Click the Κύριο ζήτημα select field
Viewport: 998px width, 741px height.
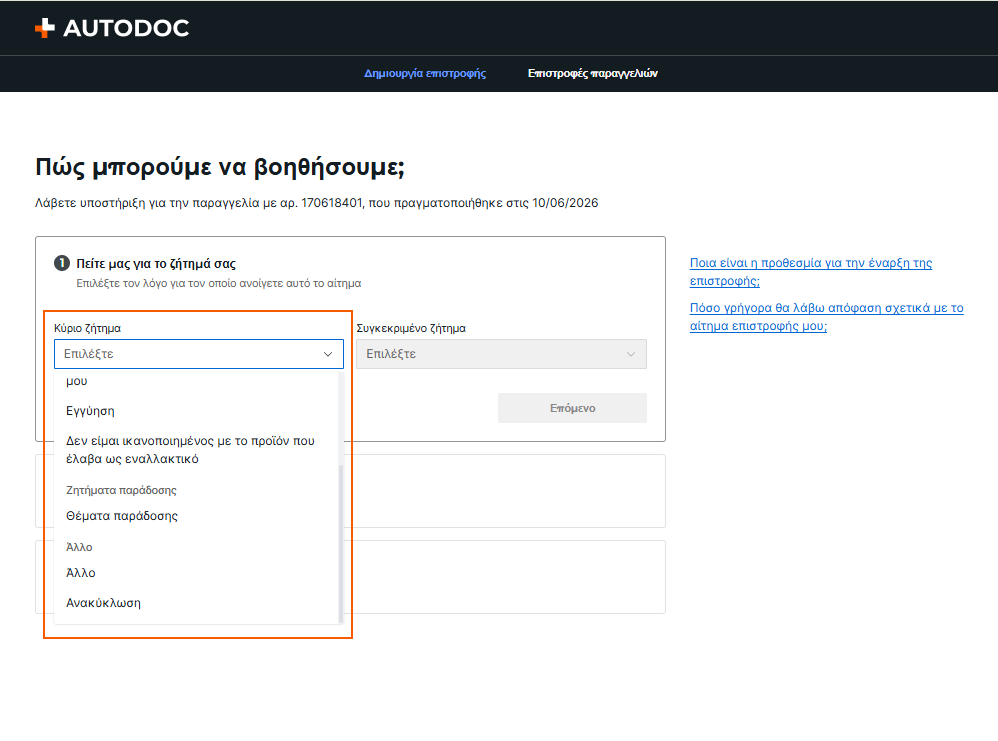click(x=199, y=354)
